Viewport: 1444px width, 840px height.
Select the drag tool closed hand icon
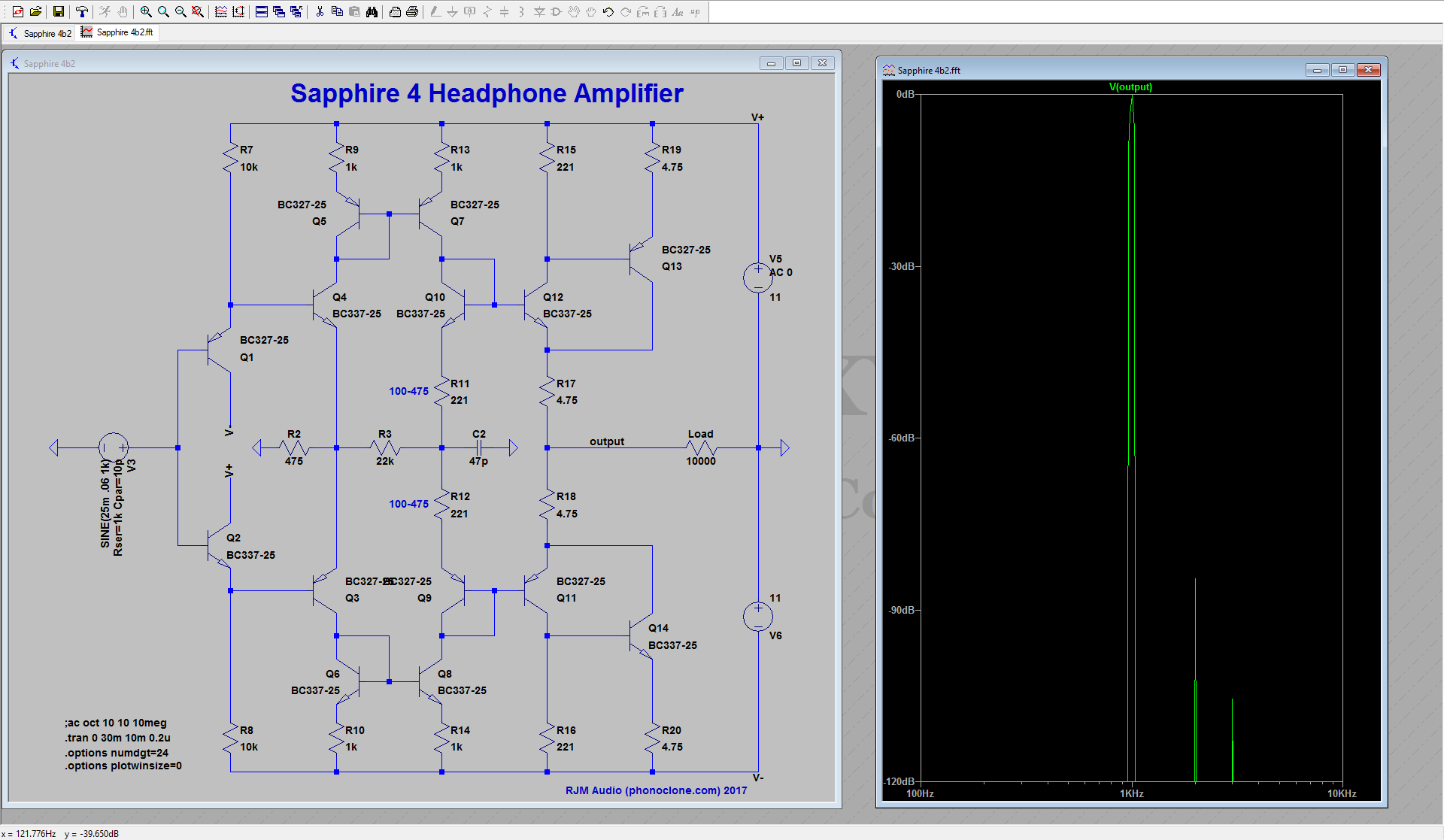coord(591,11)
